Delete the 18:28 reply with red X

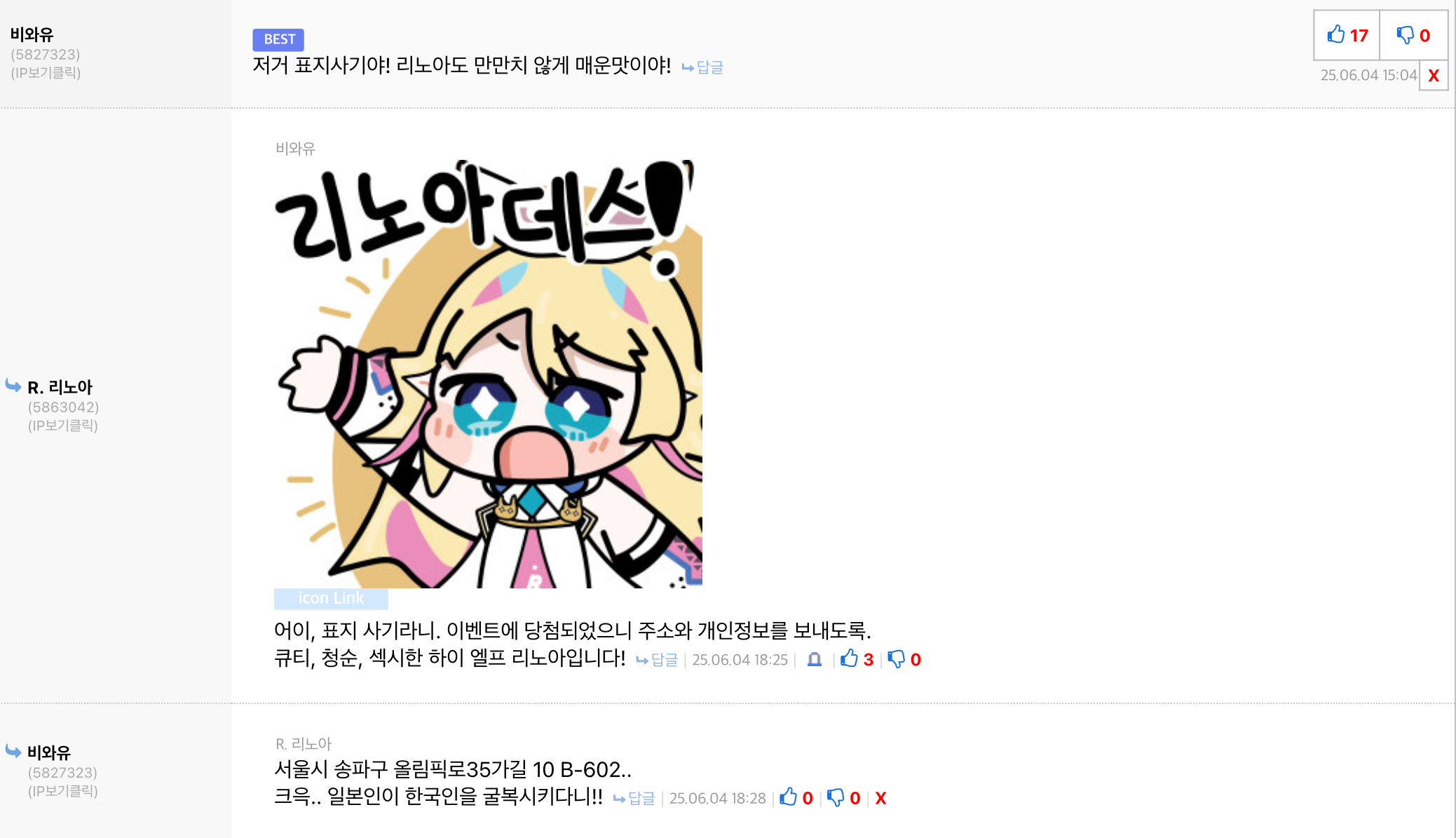pyautogui.click(x=880, y=798)
